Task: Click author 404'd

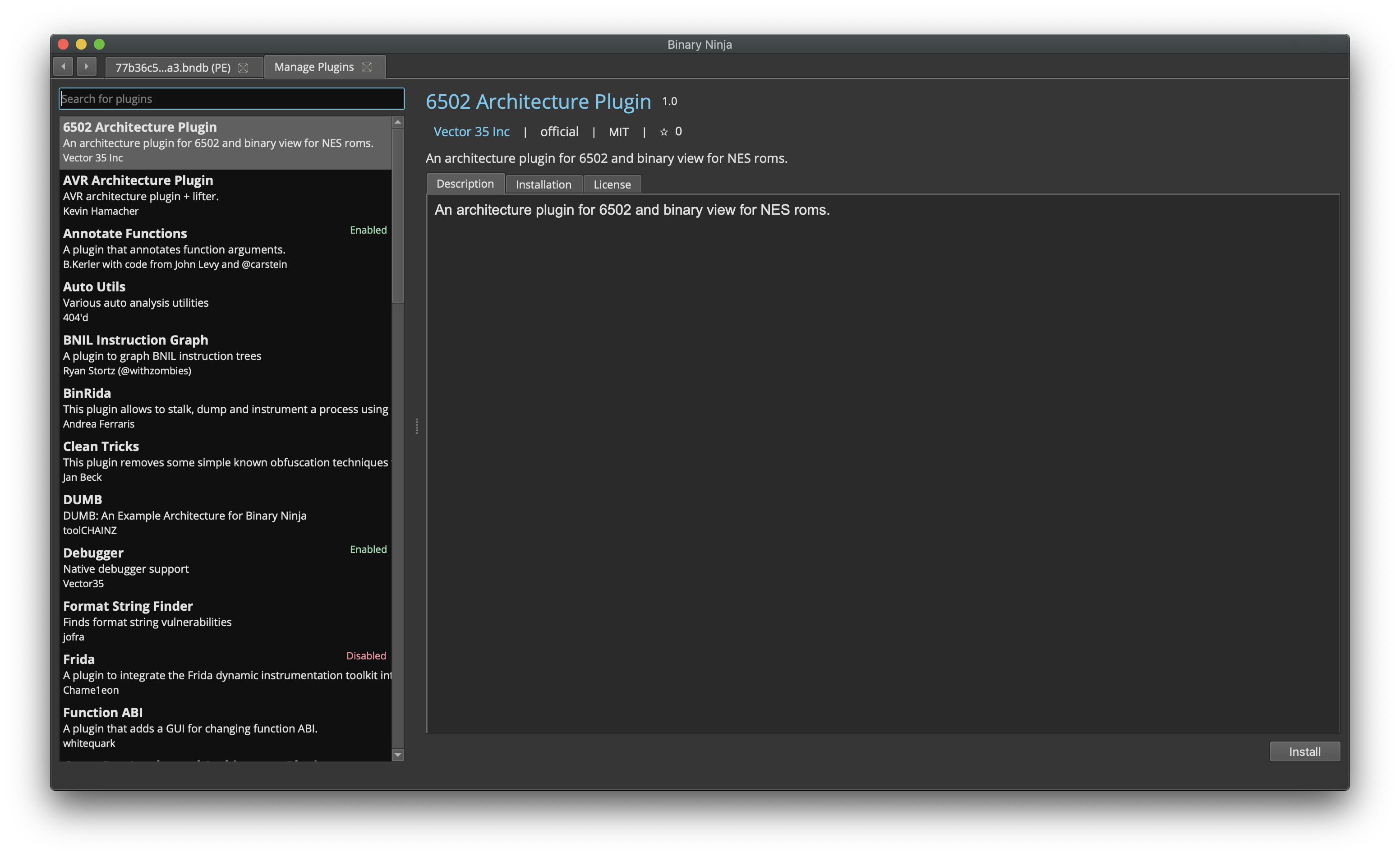Action: (x=75, y=317)
